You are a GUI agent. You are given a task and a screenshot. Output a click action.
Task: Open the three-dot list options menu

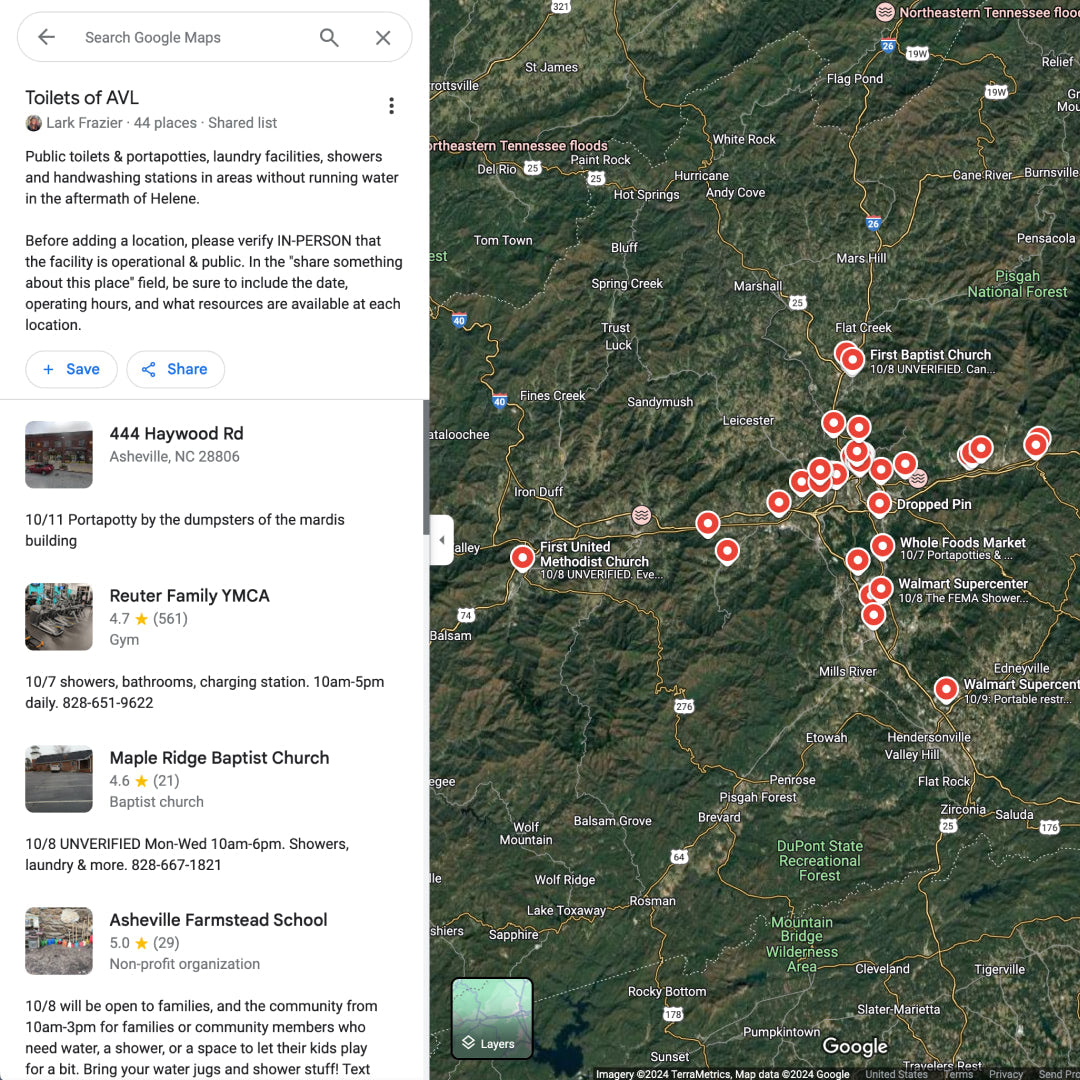[x=391, y=106]
